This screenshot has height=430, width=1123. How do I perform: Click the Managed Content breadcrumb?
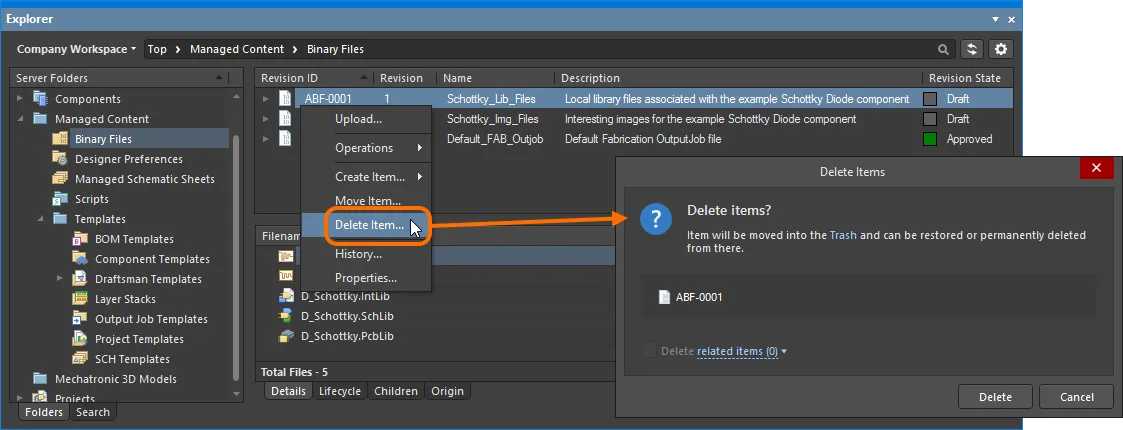(x=237, y=49)
